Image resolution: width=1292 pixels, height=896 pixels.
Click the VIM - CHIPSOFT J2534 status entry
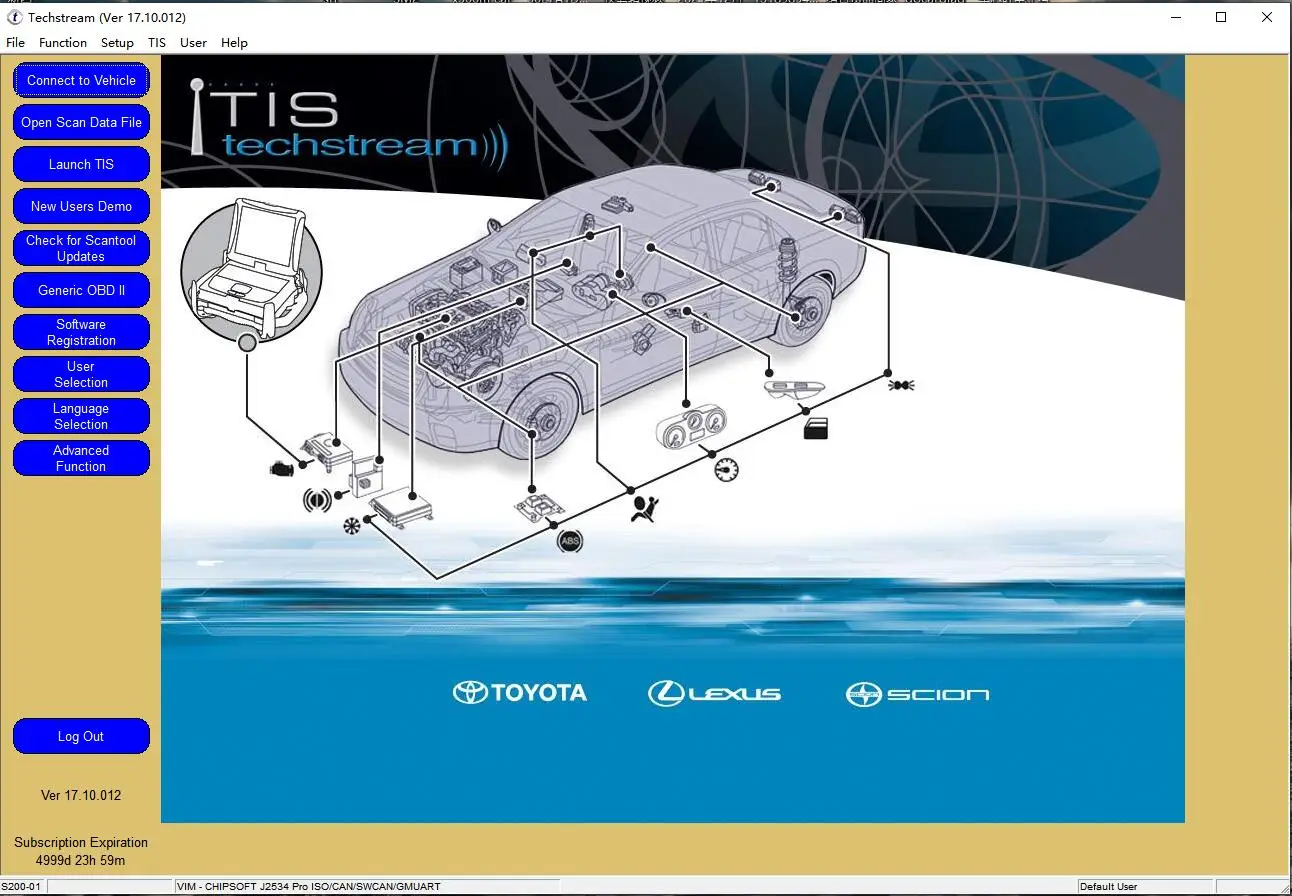(x=308, y=887)
